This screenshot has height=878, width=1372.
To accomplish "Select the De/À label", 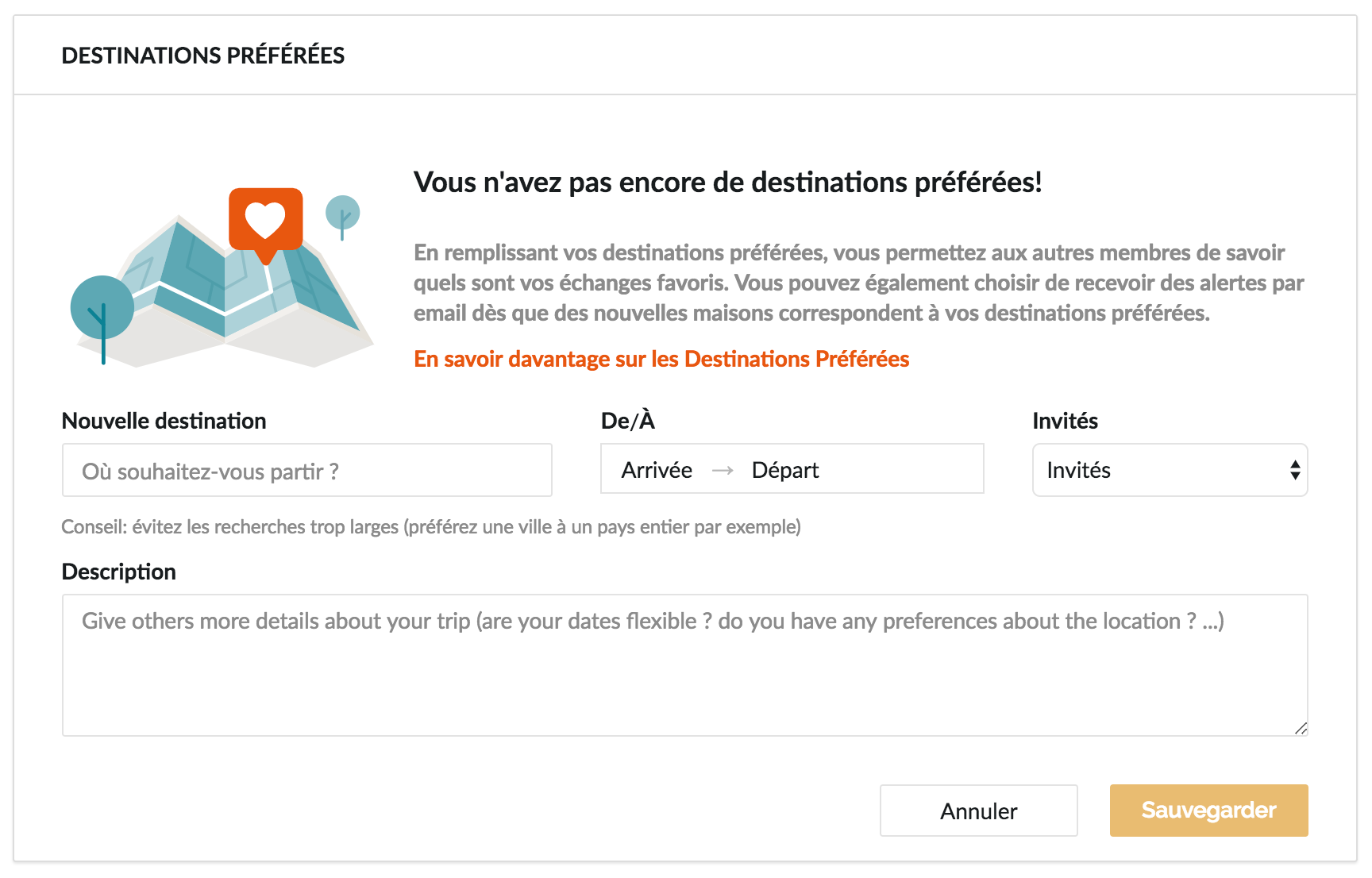I will click(628, 421).
